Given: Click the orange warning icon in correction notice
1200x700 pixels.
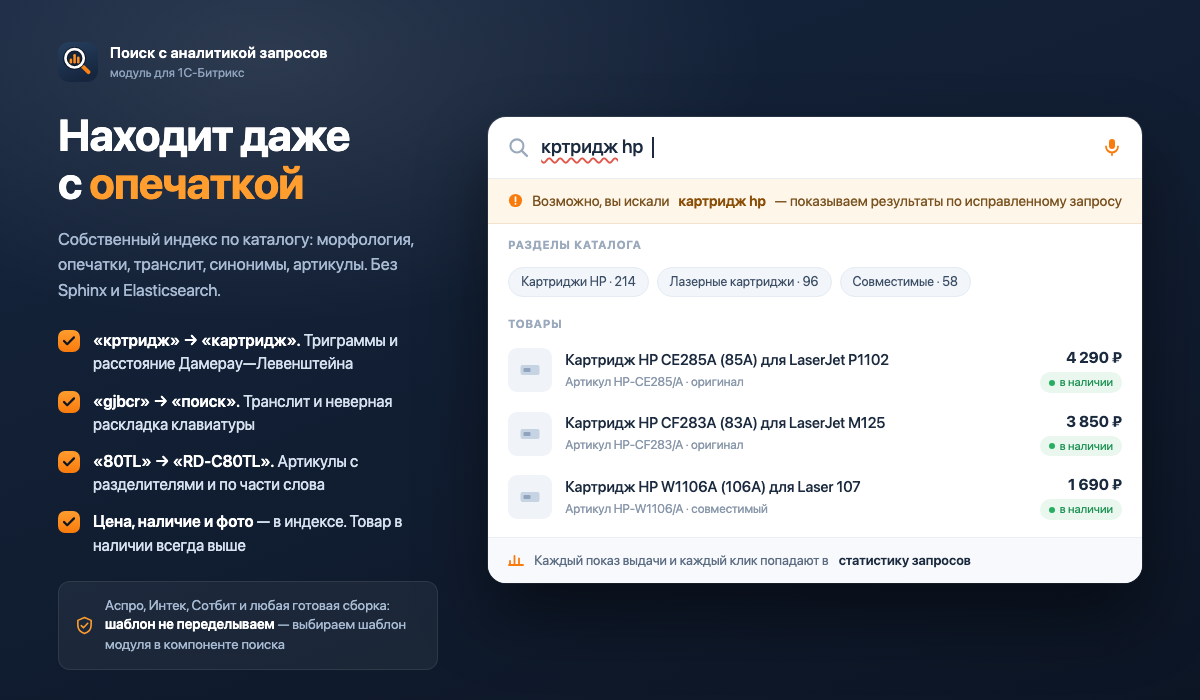Looking at the screenshot, I should pyautogui.click(x=515, y=201).
